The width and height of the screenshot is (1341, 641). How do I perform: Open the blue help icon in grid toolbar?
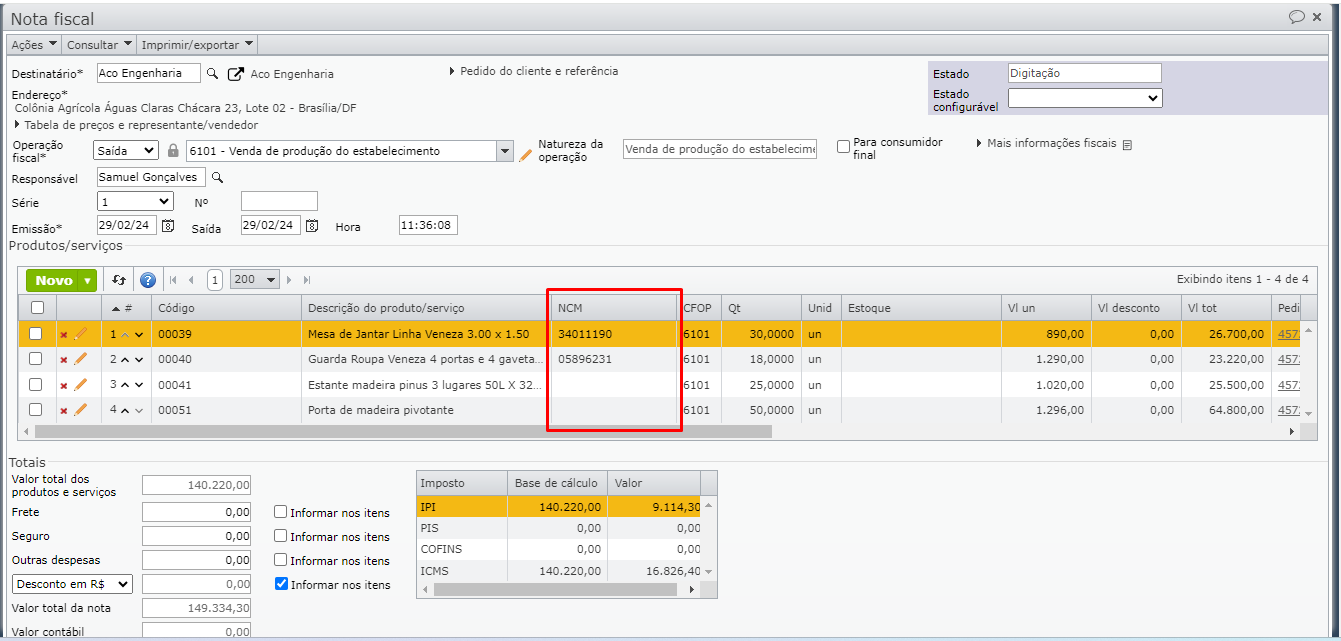pyautogui.click(x=148, y=281)
